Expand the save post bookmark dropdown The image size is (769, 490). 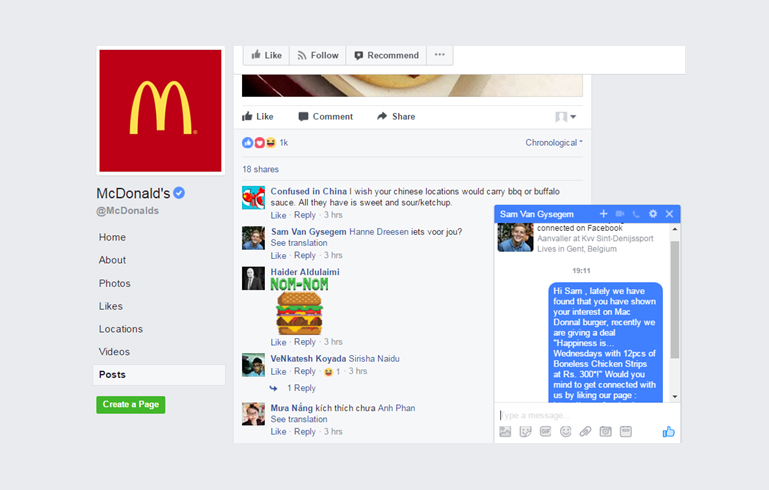pyautogui.click(x=565, y=117)
